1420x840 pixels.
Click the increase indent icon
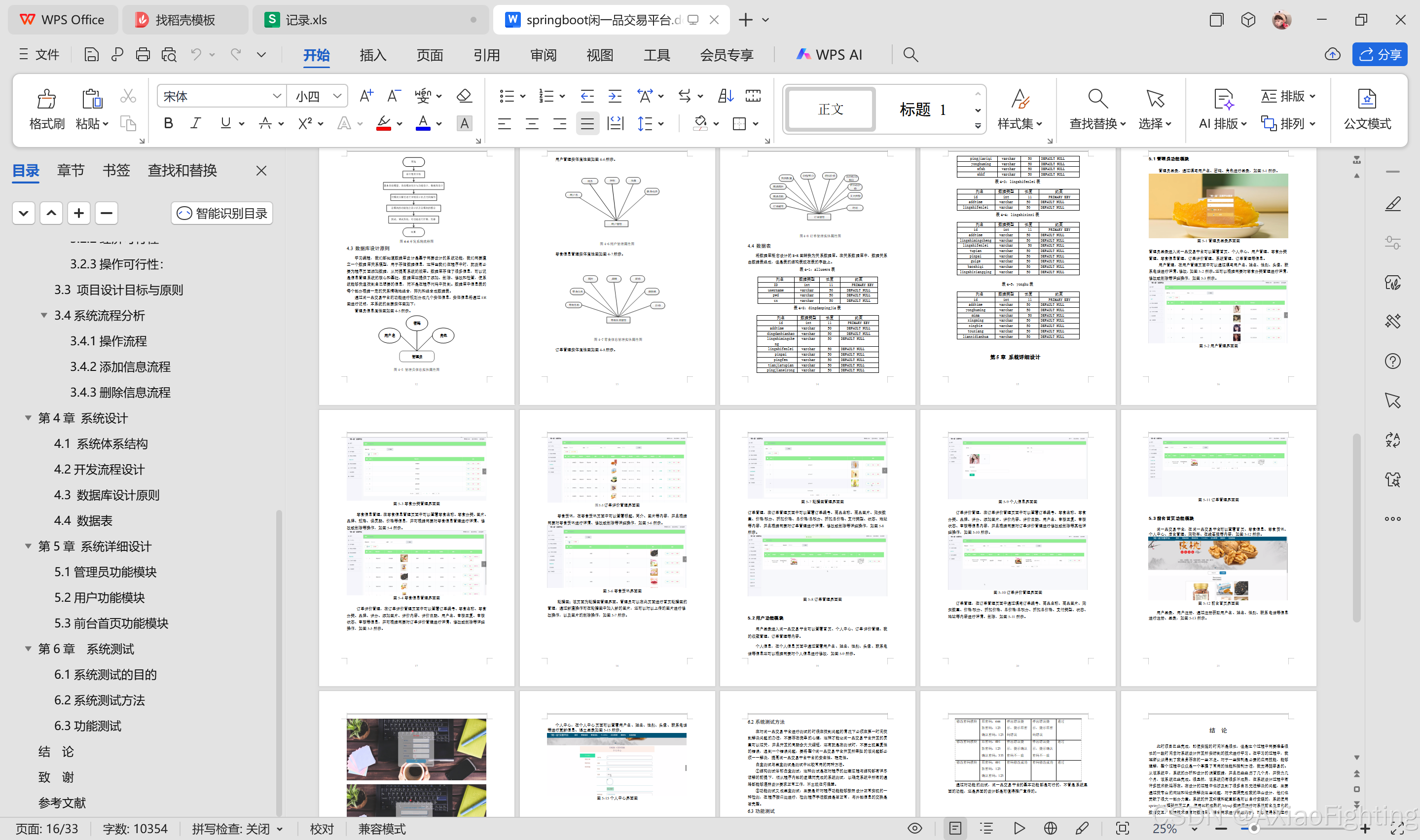[x=615, y=96]
